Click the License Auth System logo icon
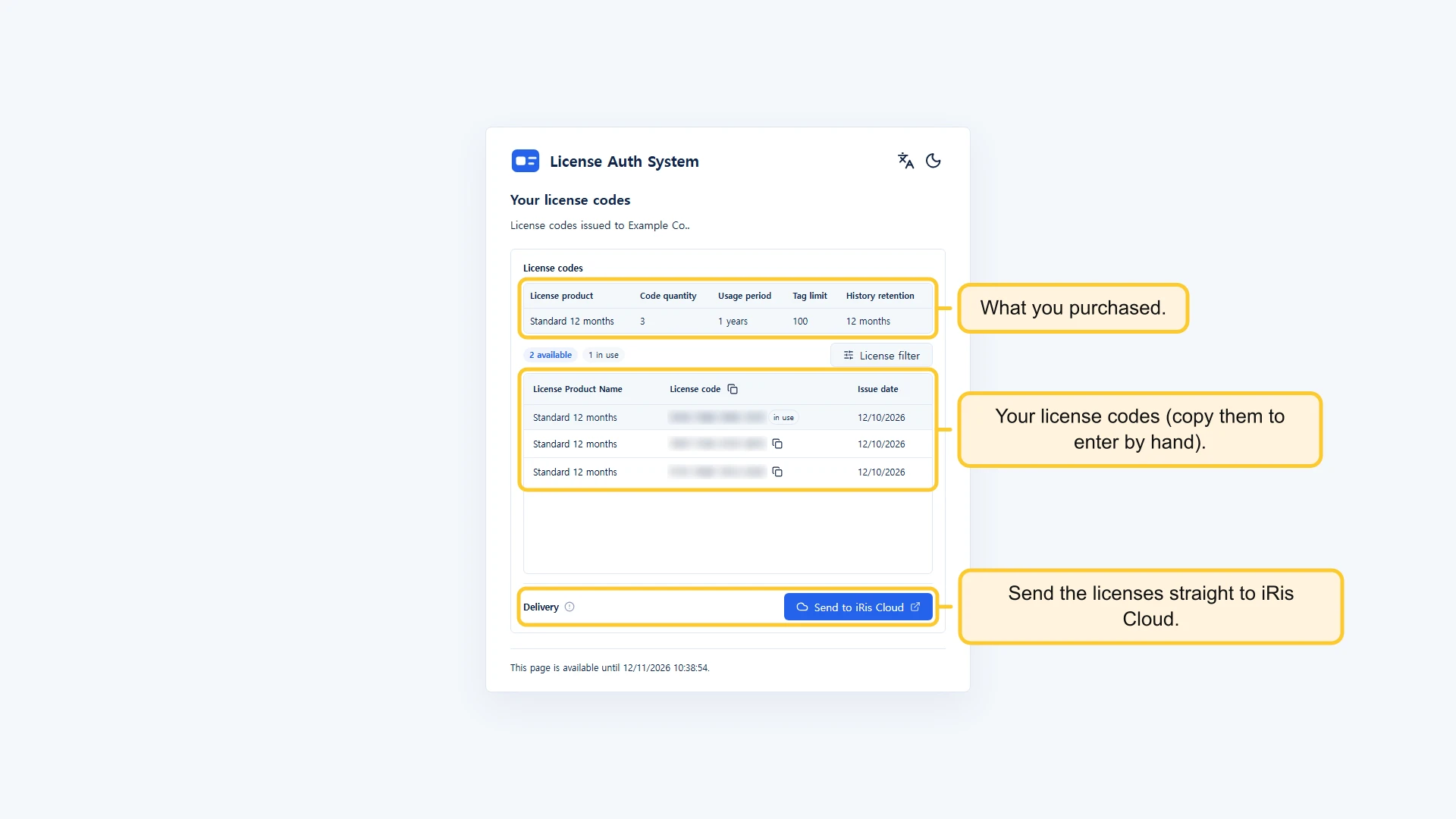 [x=526, y=161]
